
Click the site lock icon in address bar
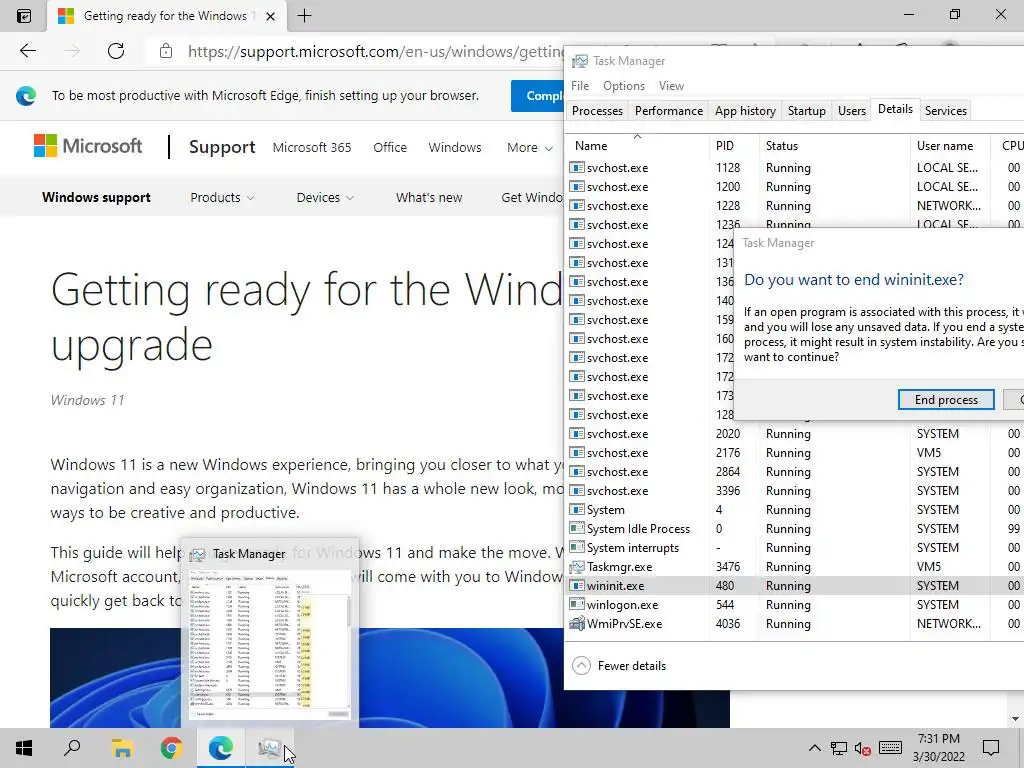point(166,51)
